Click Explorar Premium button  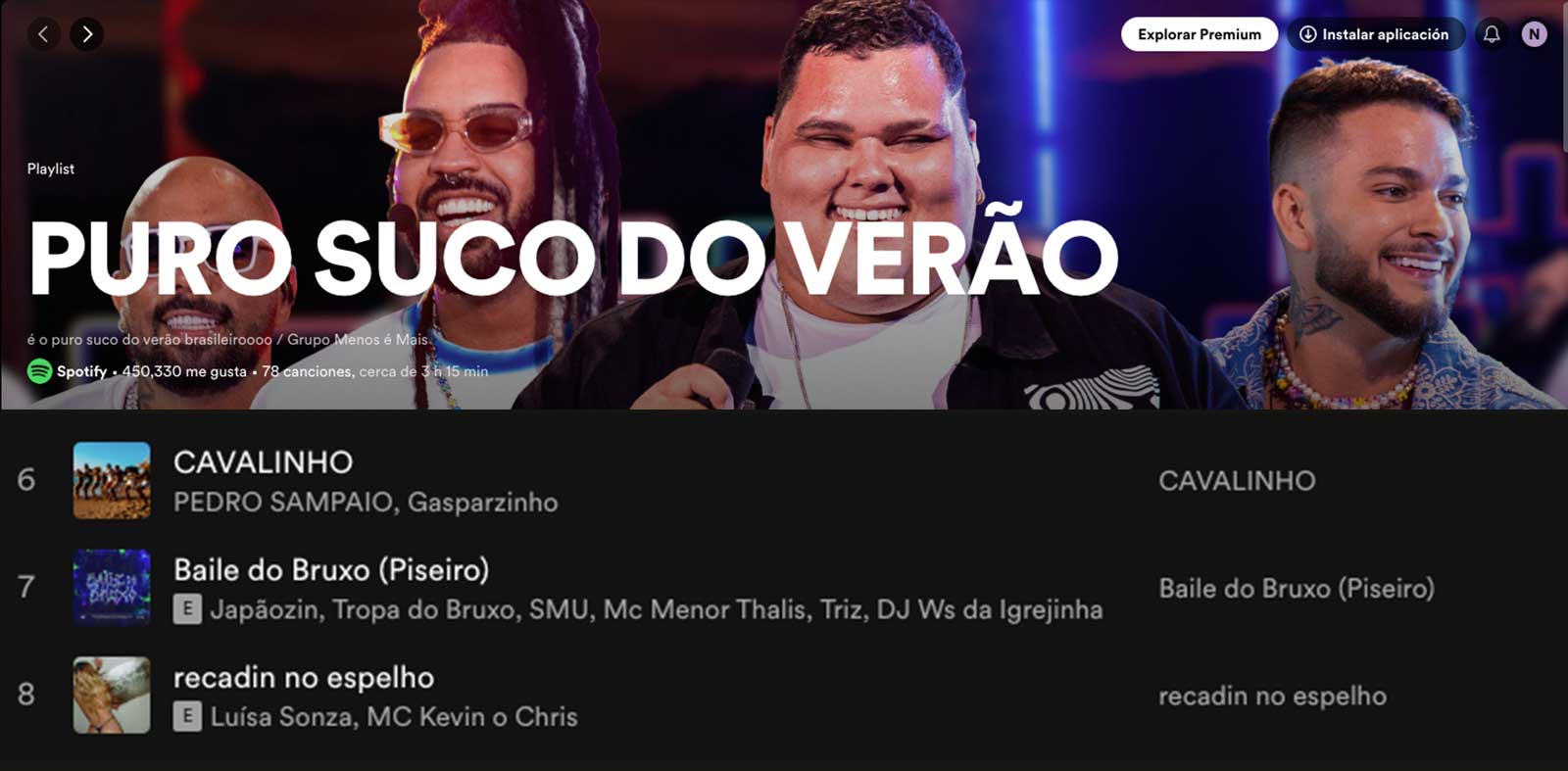click(x=1200, y=34)
